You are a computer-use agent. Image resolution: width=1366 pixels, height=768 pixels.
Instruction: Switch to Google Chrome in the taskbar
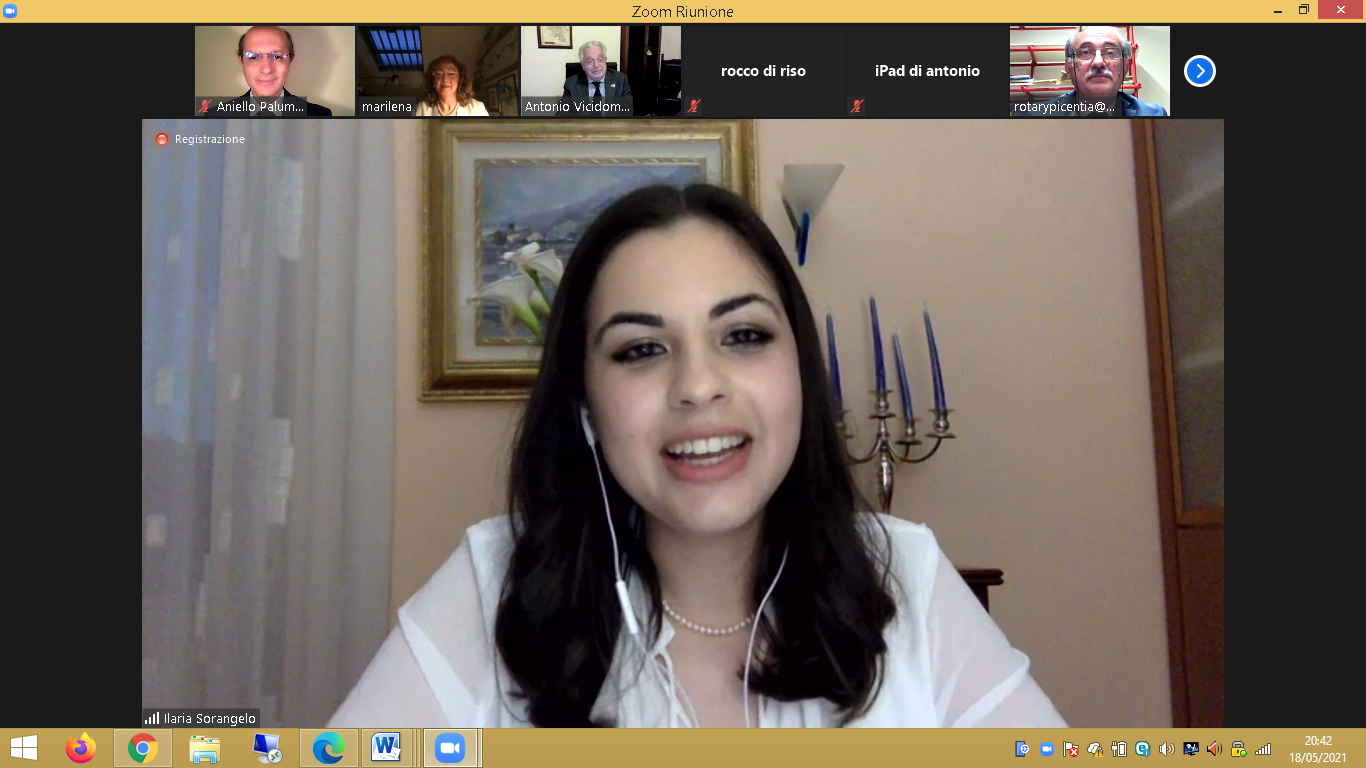pyautogui.click(x=143, y=748)
